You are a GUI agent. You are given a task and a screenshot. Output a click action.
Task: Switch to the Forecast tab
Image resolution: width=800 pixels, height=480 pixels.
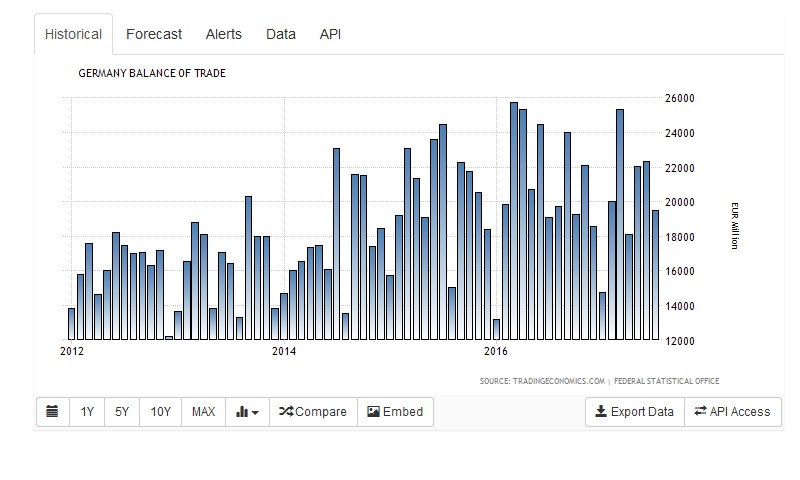(x=154, y=34)
